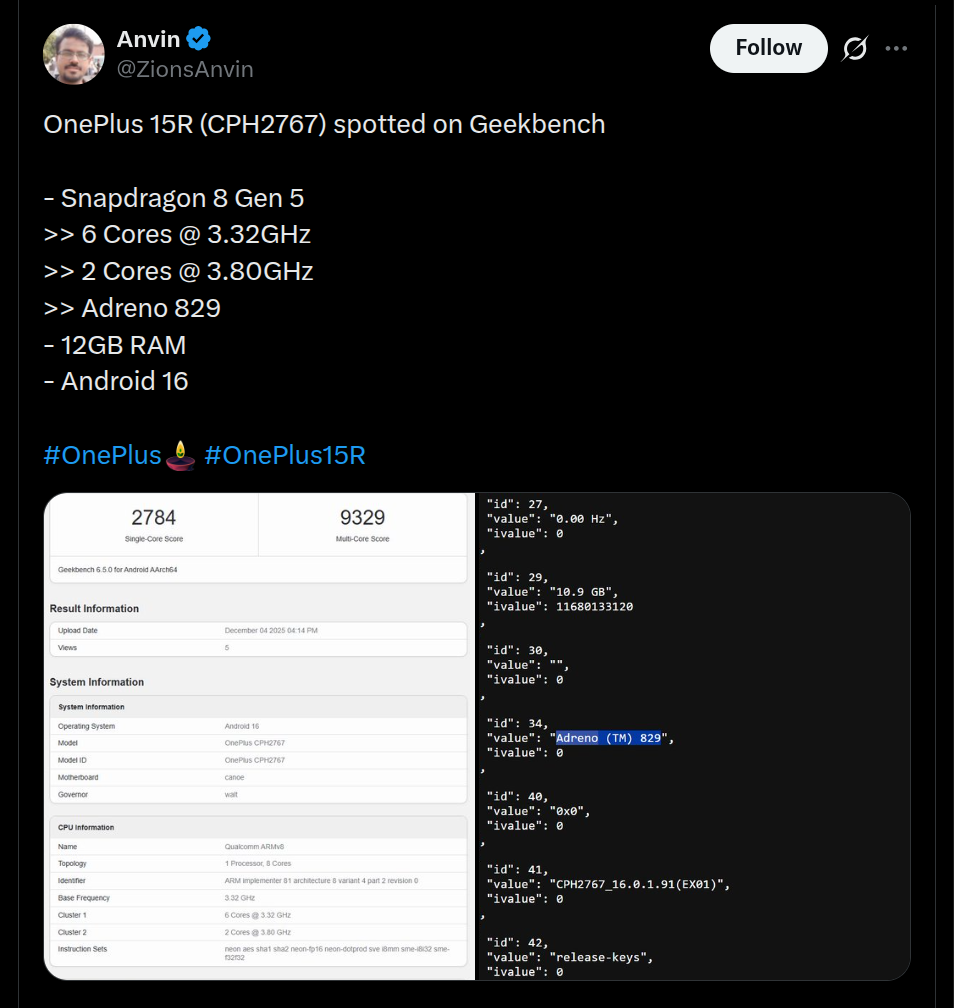Screen dimensions: 954x1008
Task: Click the 2784 single-core score
Action: [x=153, y=518]
